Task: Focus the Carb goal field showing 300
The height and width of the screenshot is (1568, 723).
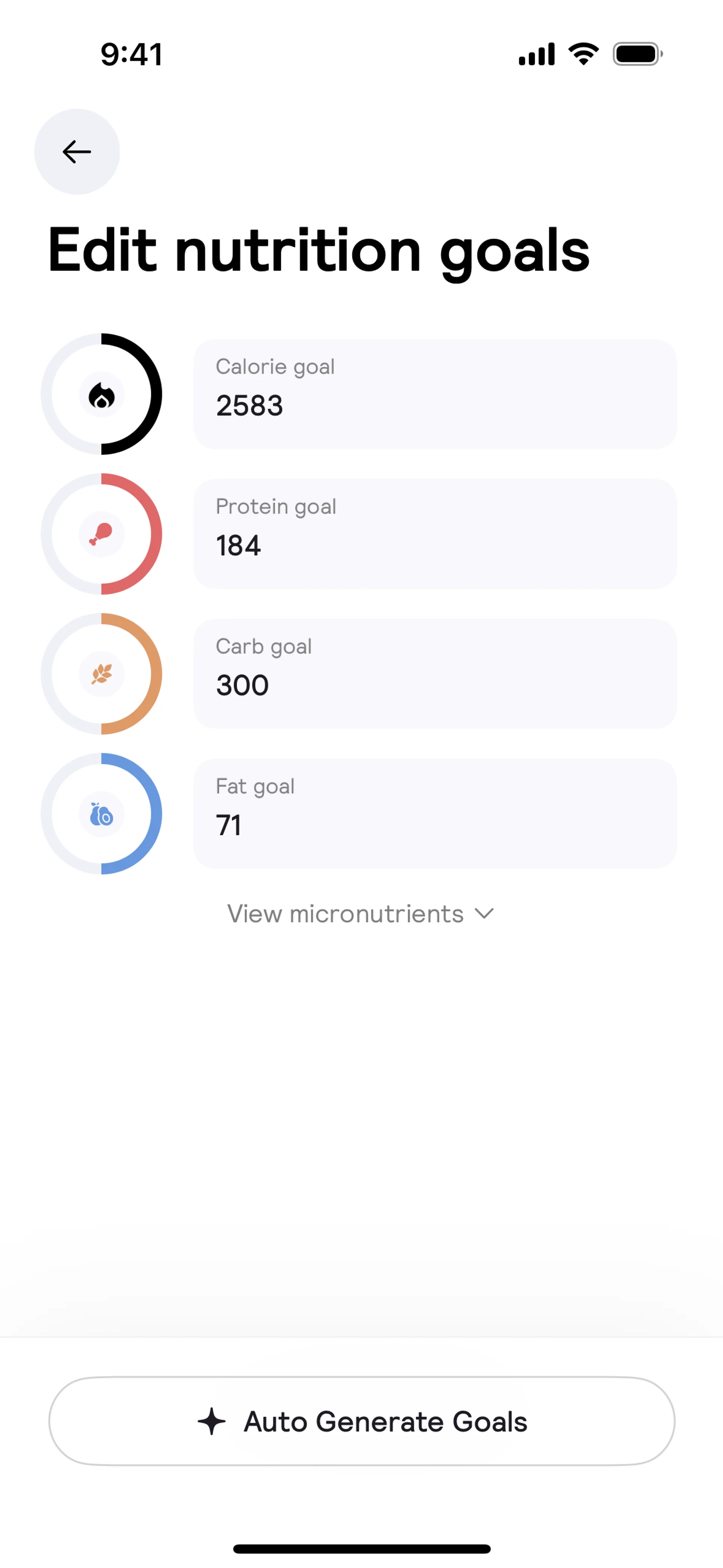Action: (x=435, y=674)
